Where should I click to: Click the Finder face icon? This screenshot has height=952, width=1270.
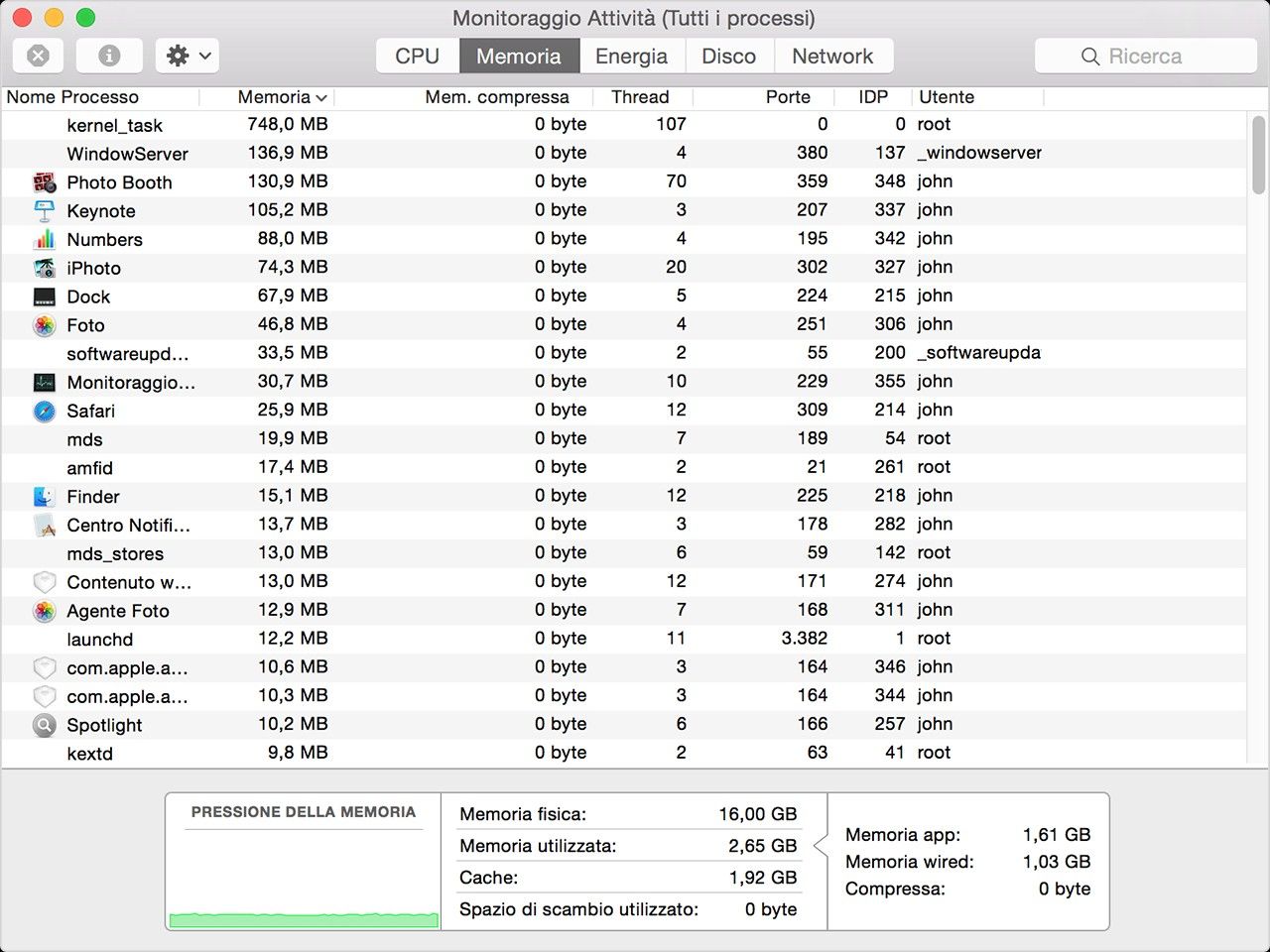(45, 497)
